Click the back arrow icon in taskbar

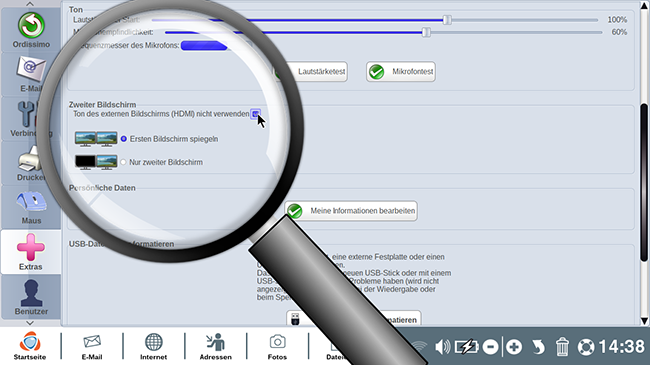tap(538, 347)
